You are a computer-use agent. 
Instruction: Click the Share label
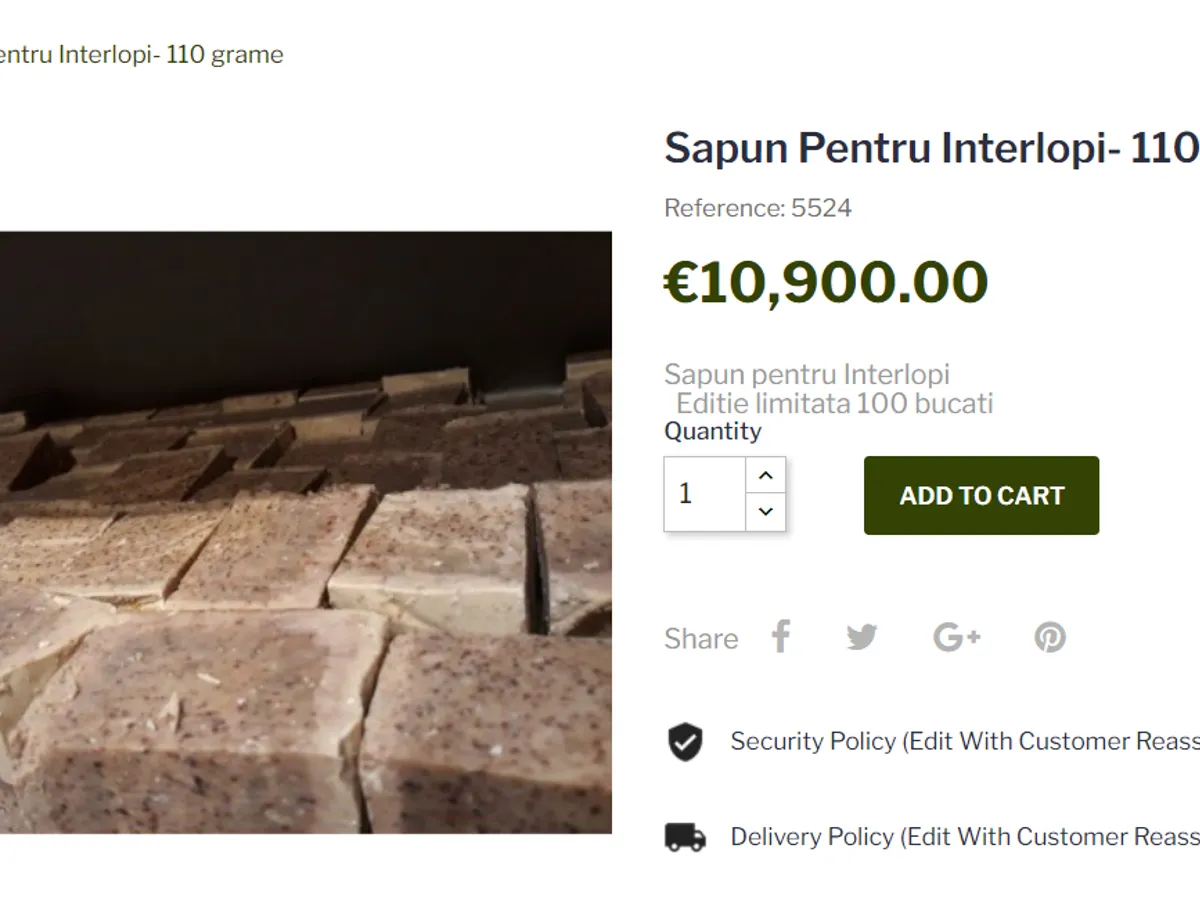[x=701, y=638]
